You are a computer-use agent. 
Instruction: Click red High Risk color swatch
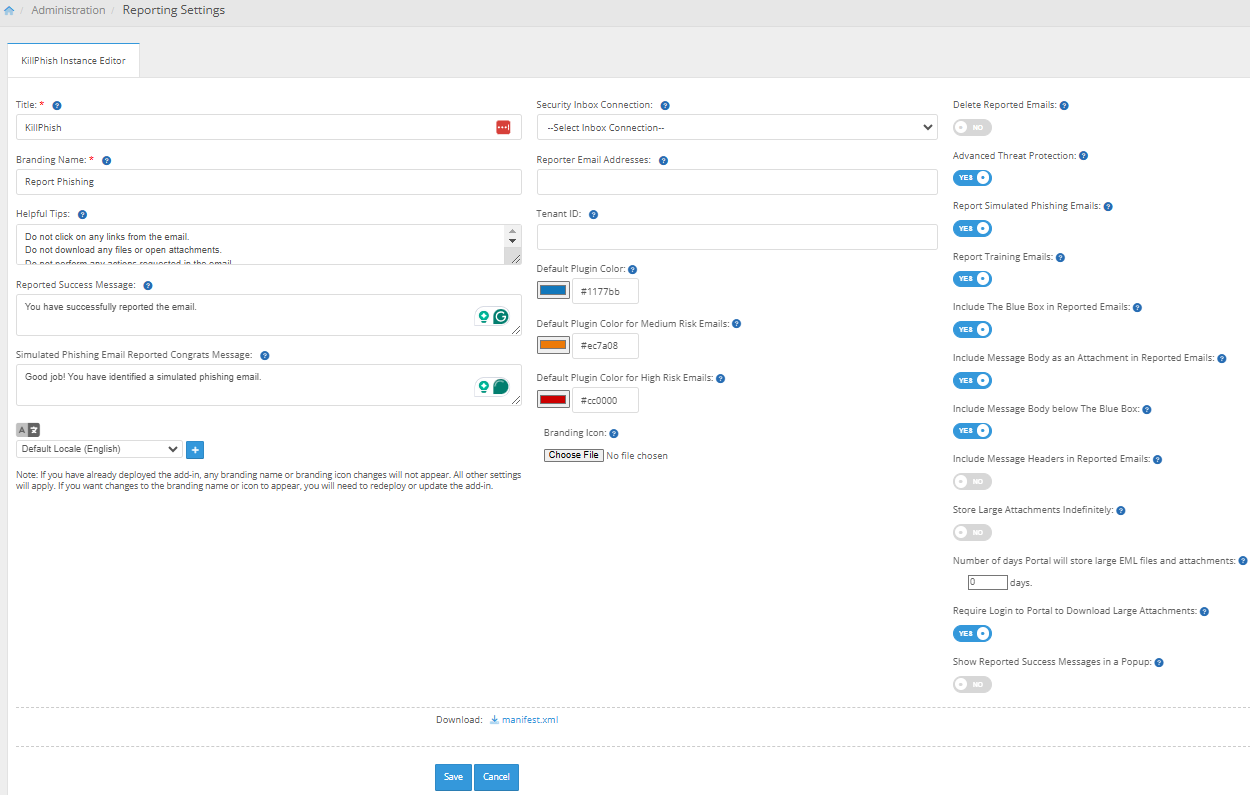tap(553, 400)
